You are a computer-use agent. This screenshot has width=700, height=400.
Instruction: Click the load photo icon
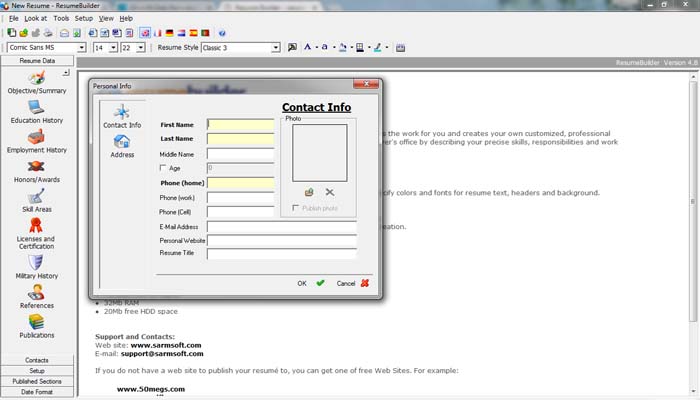click(309, 192)
